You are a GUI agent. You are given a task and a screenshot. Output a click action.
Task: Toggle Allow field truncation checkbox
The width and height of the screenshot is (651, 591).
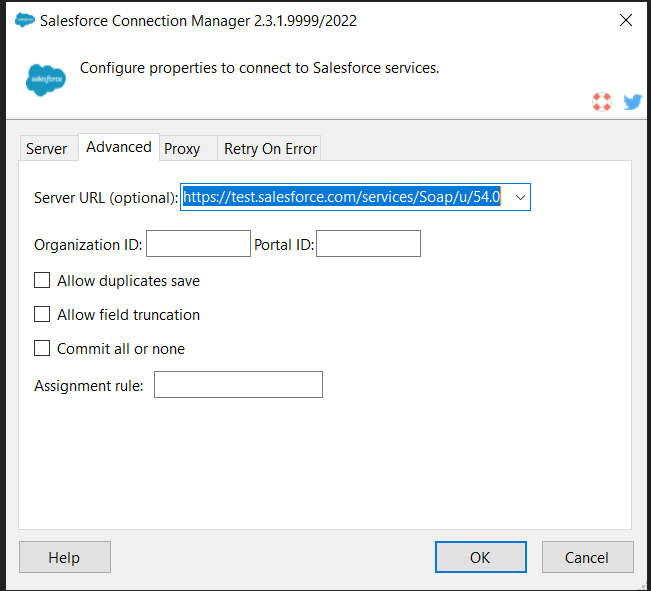(42, 314)
